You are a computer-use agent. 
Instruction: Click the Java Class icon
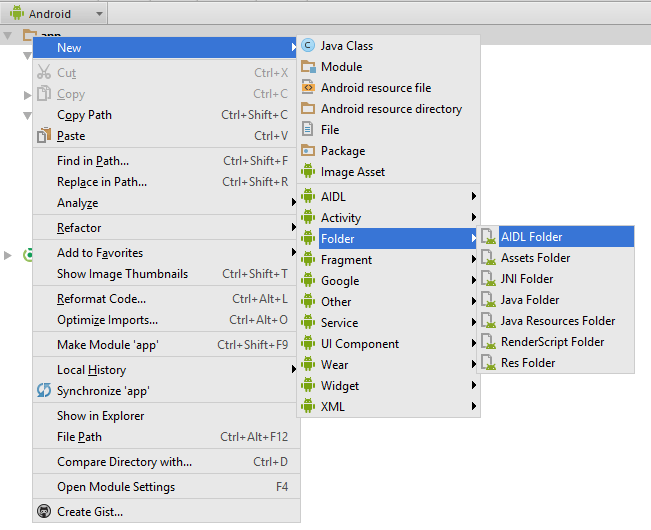coord(308,46)
